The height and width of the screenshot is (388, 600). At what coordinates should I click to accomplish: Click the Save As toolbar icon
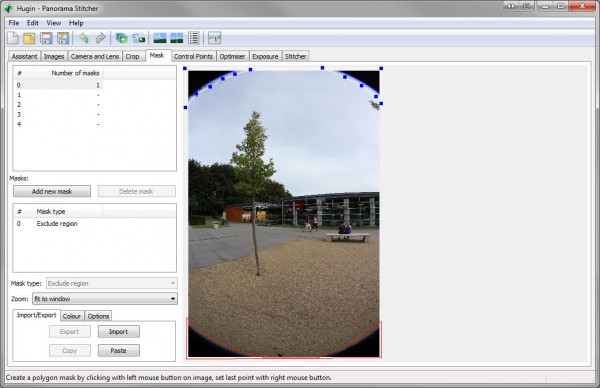63,38
